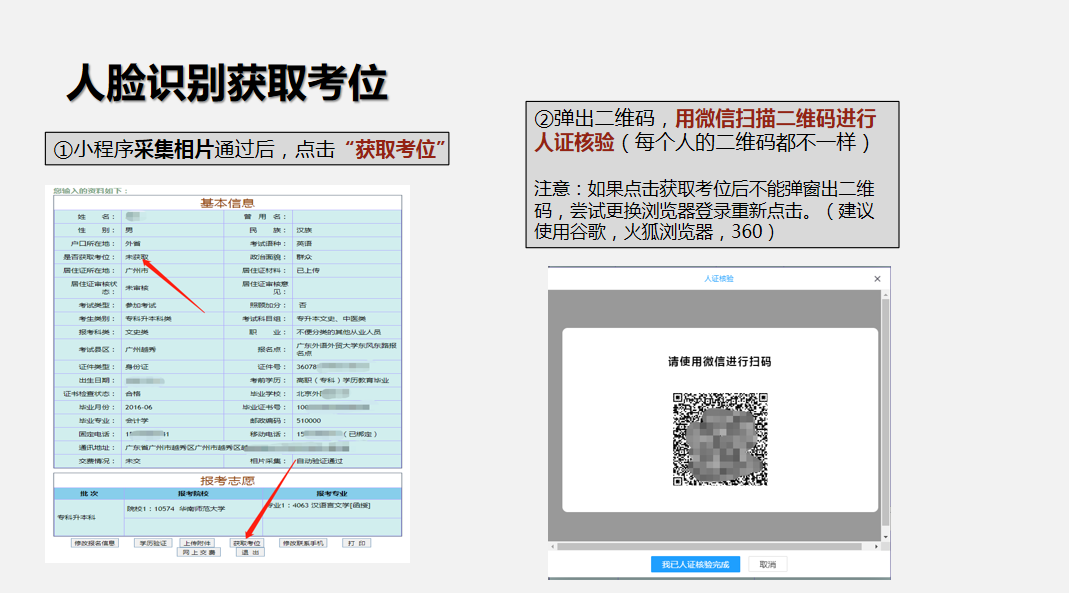The image size is (1069, 593).
Task: Click the 打印 button
Action: coord(357,543)
